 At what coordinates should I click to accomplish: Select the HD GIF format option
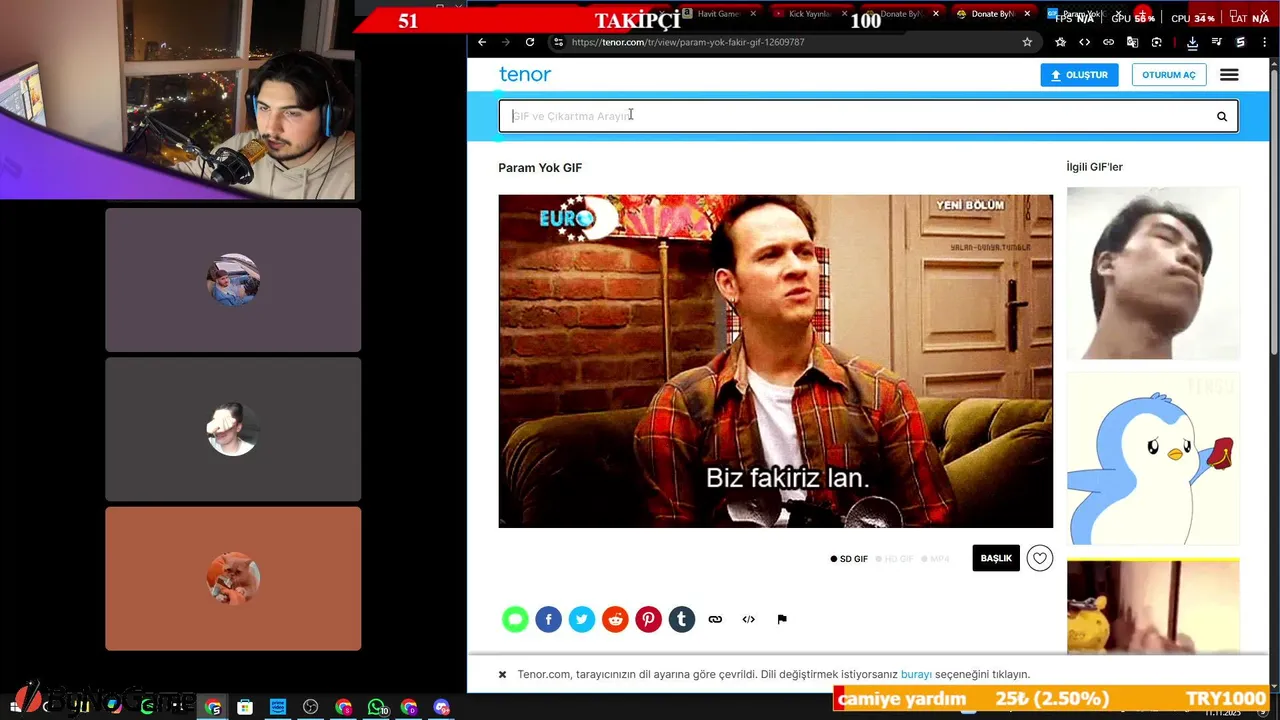895,559
